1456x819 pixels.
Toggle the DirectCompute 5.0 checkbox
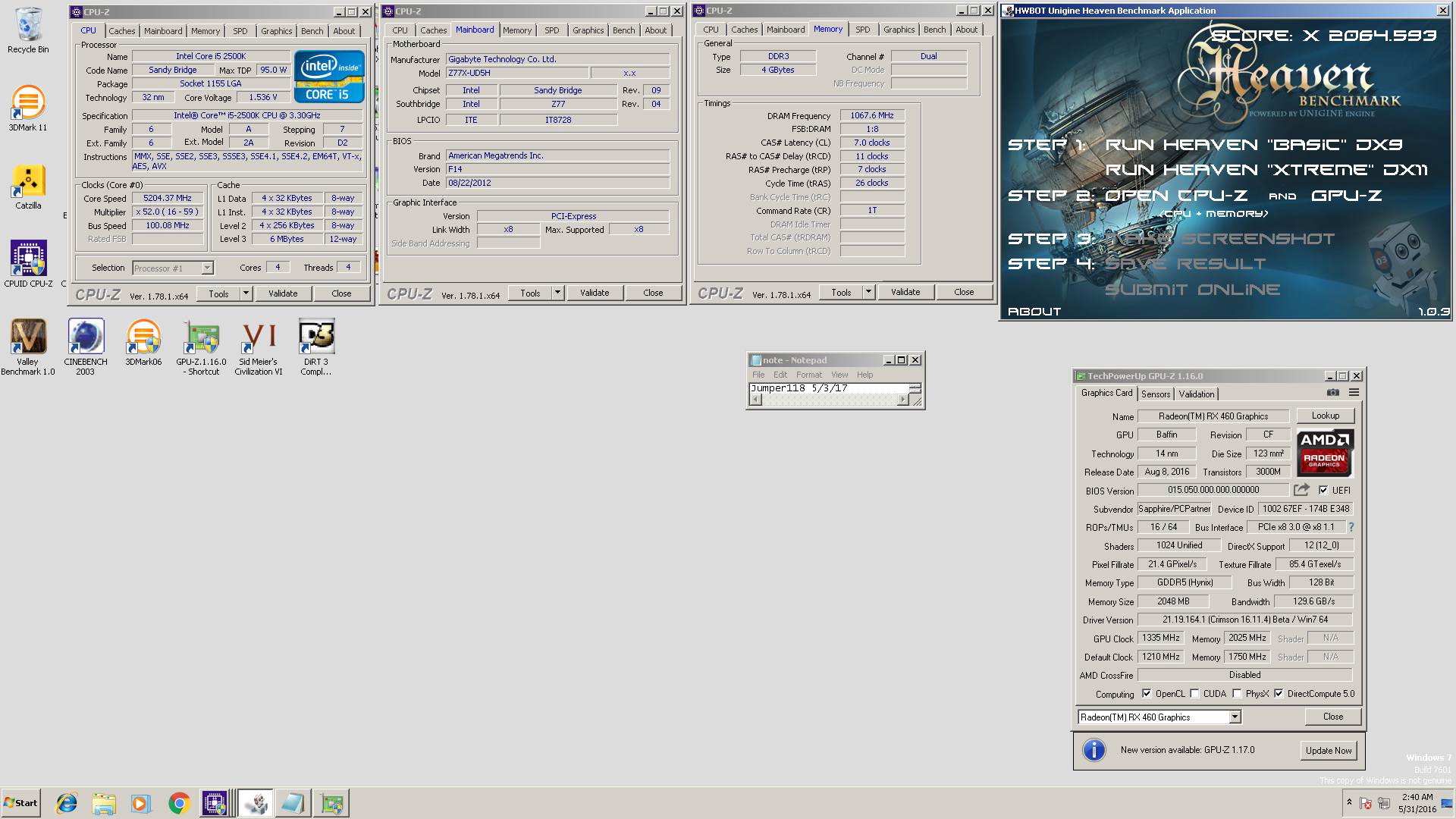click(1279, 693)
